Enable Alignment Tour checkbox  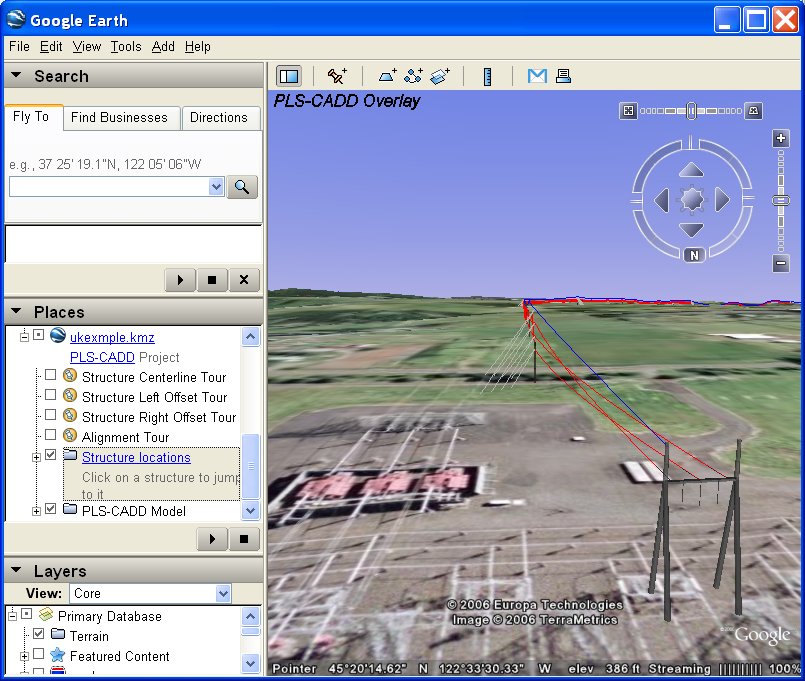(50, 434)
